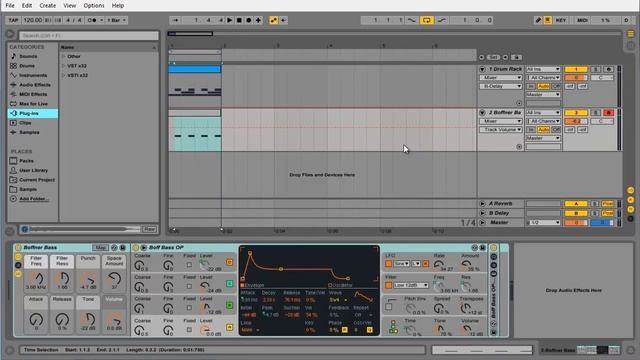This screenshot has width=640, height=360.
Task: Click the transport Stop button
Action: [x=239, y=20]
